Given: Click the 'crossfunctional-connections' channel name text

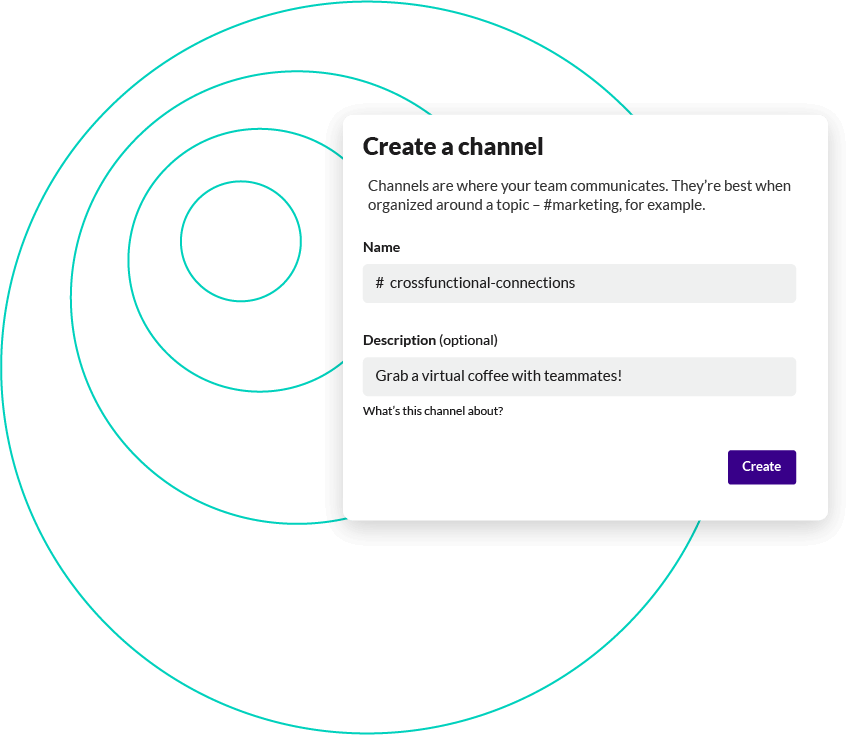Looking at the screenshot, I should (482, 283).
